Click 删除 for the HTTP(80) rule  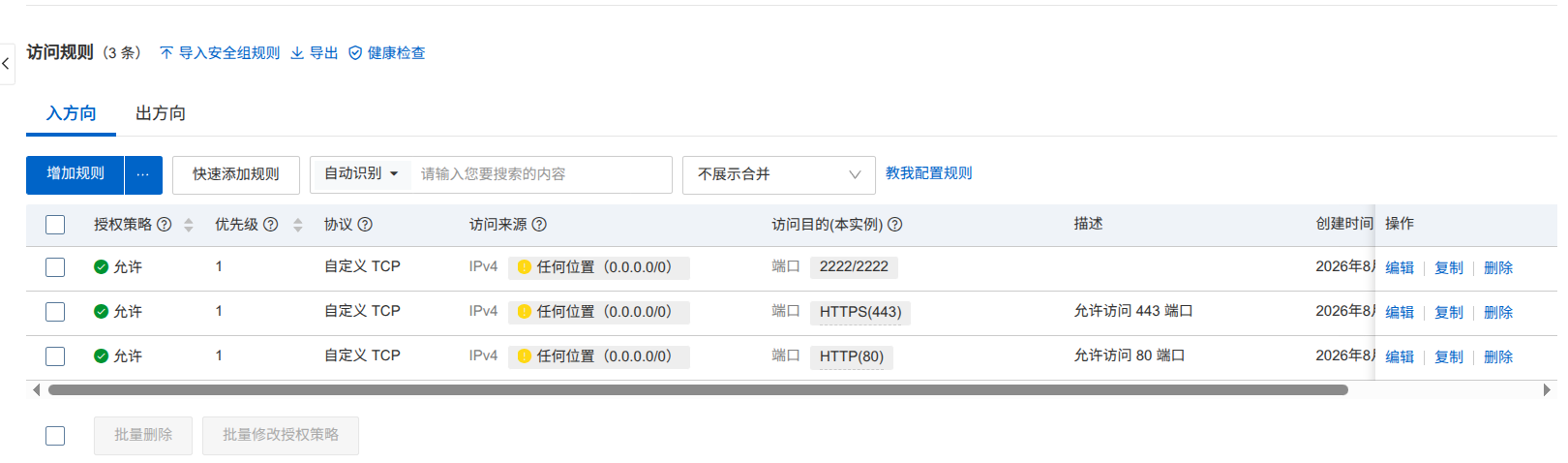pyautogui.click(x=1498, y=357)
